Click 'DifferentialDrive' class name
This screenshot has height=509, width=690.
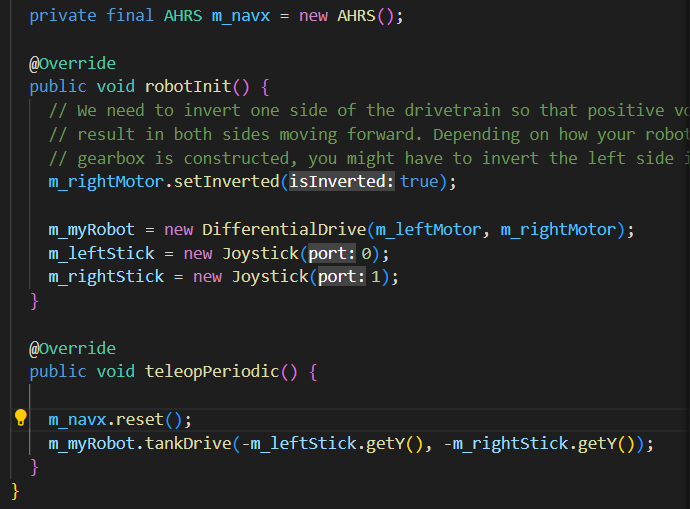[x=284, y=230]
